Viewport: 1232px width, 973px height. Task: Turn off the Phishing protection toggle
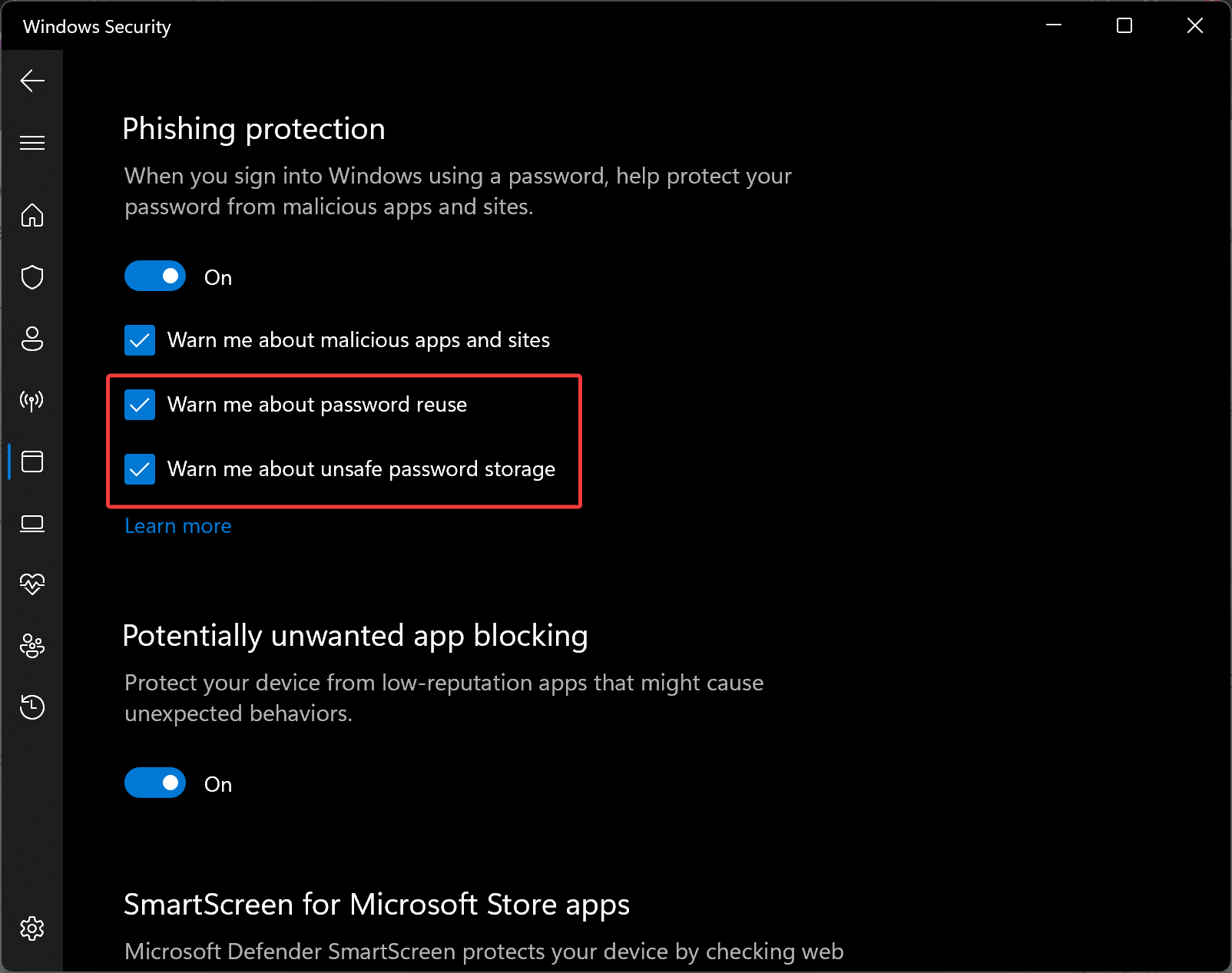(155, 276)
